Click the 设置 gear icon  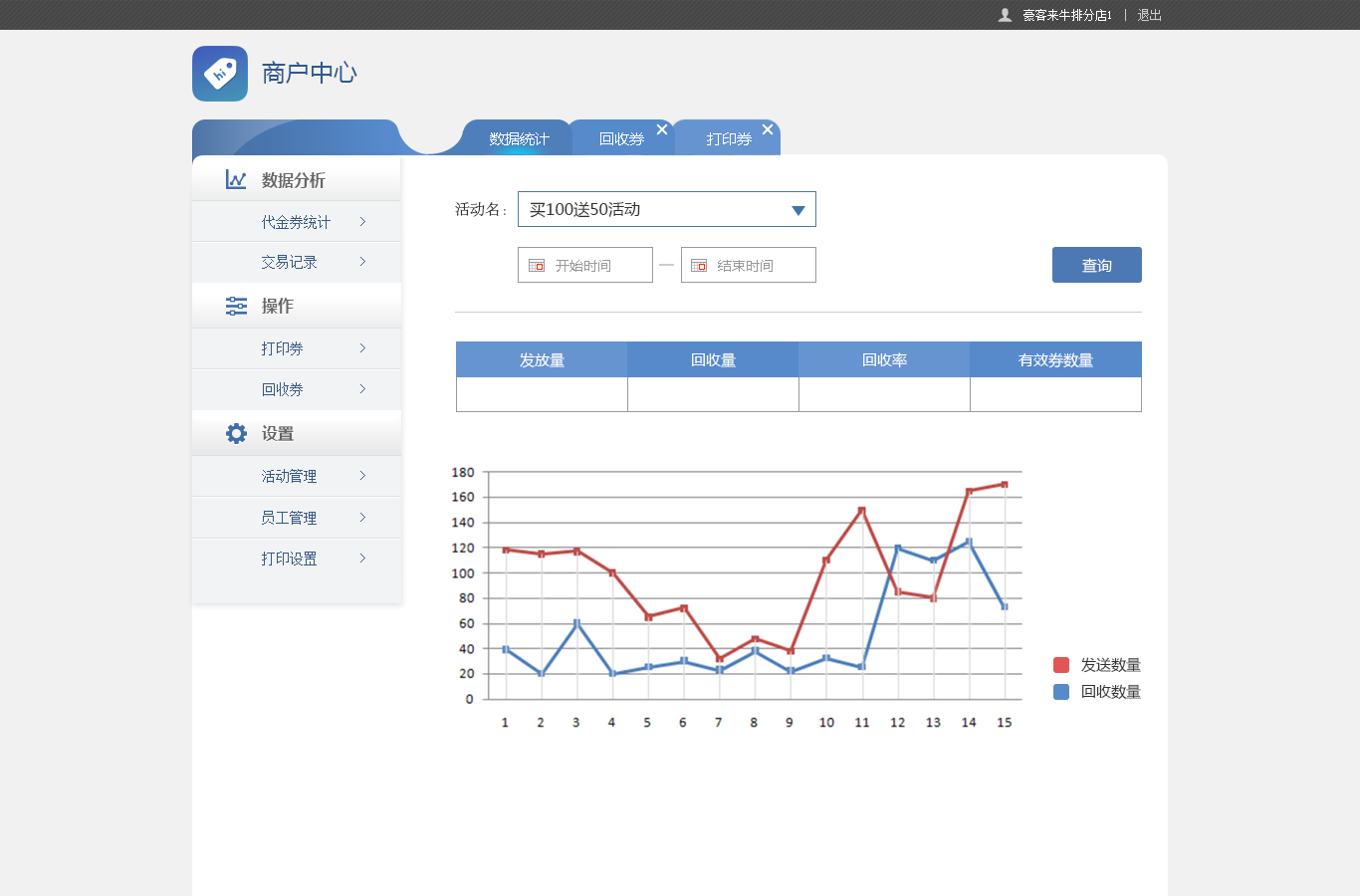click(236, 433)
